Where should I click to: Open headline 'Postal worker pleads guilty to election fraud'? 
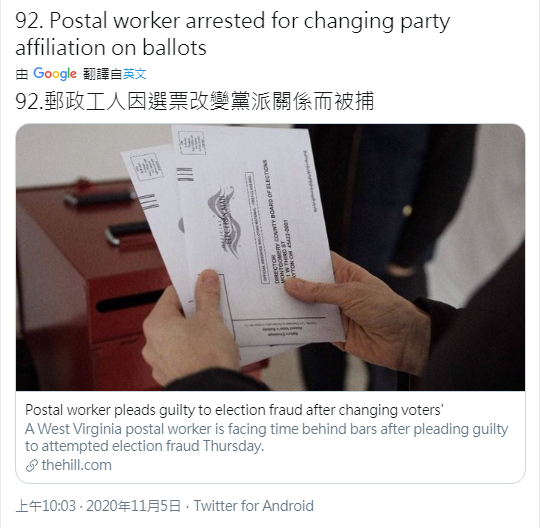coord(234,410)
